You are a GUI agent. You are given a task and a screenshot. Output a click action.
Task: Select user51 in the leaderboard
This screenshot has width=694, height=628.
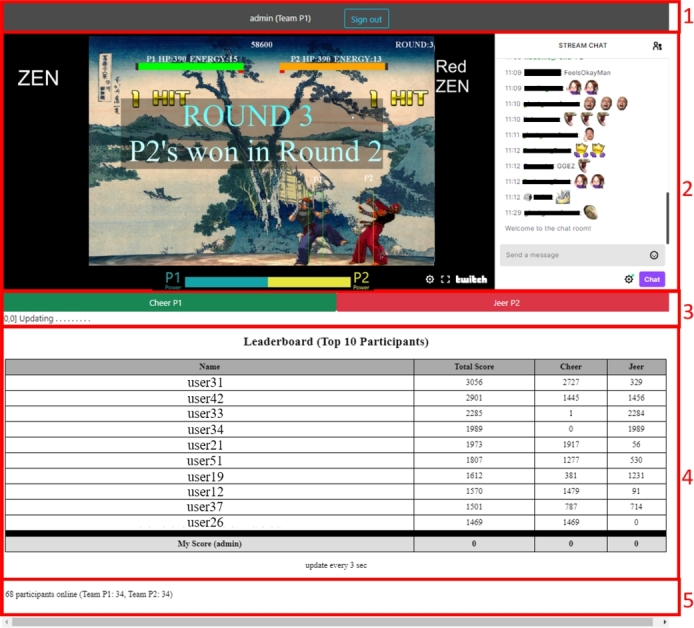tap(204, 461)
